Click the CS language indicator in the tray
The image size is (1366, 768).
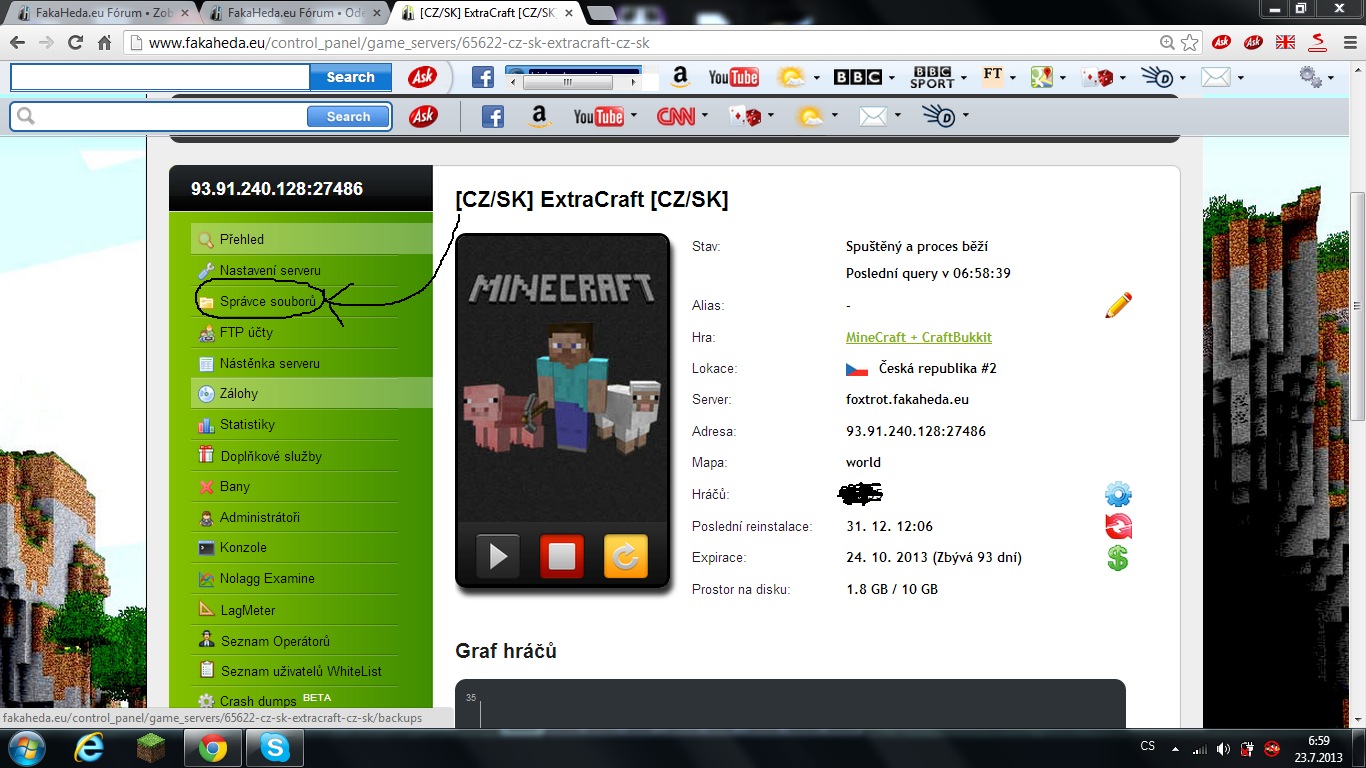[1148, 746]
